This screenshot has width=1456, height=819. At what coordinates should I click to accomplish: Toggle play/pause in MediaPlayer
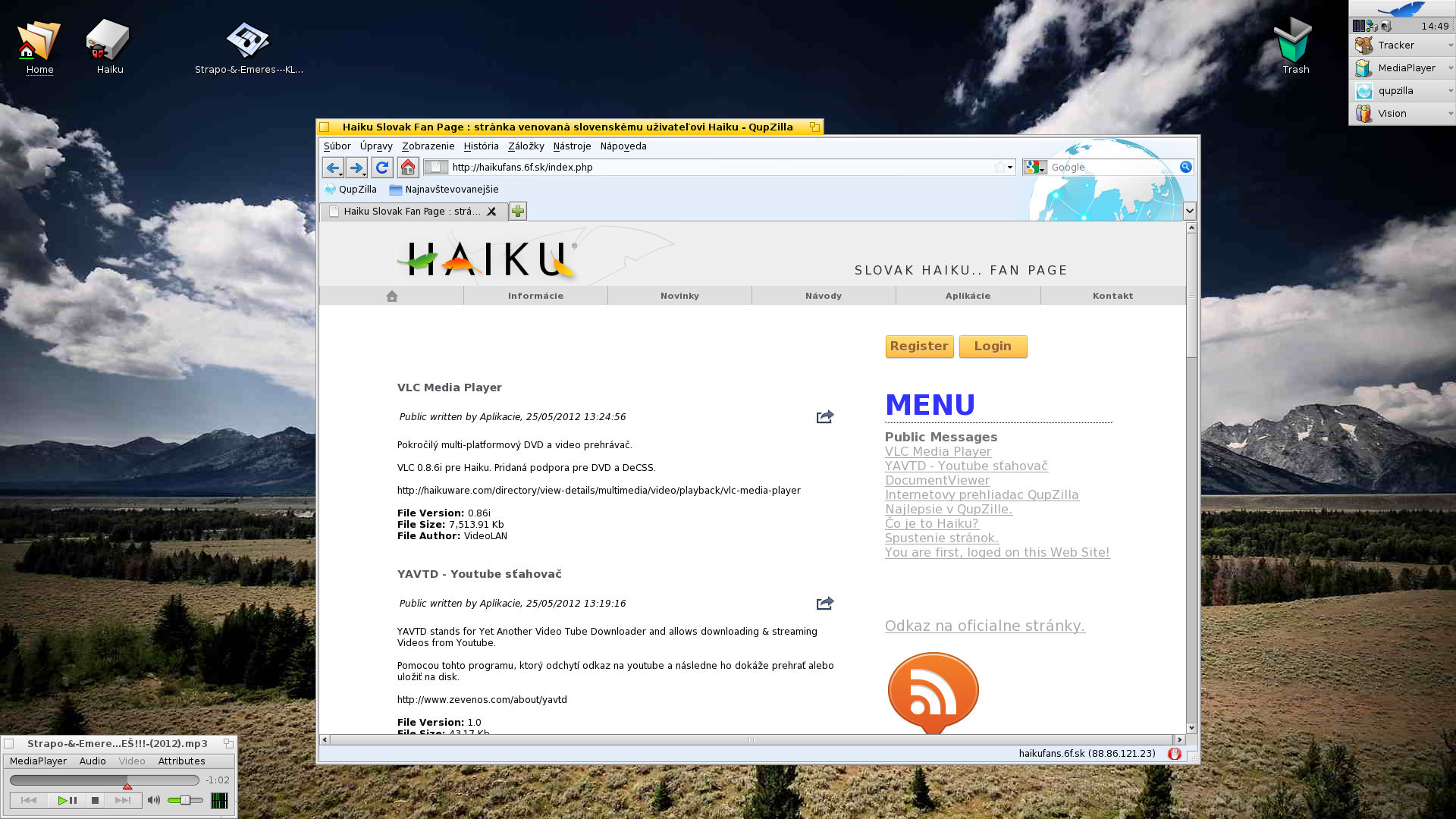[67, 800]
